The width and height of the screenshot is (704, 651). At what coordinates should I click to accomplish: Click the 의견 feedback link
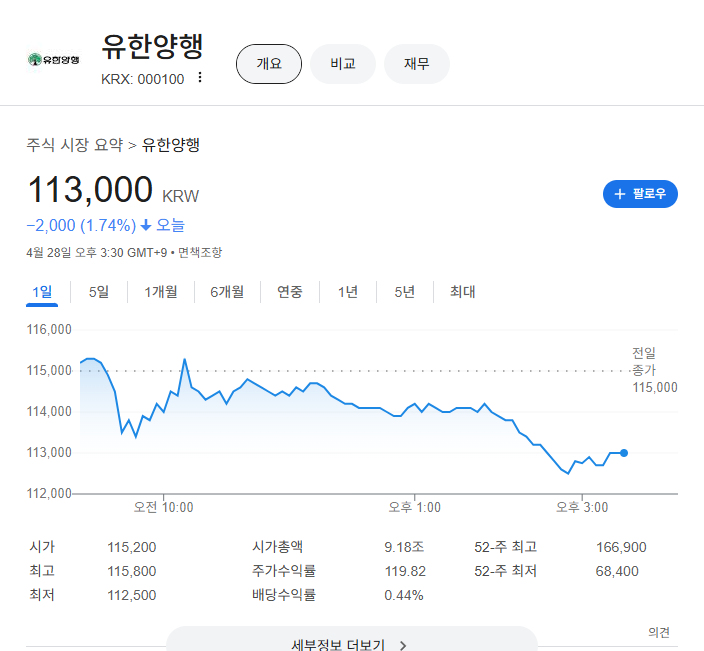(x=659, y=632)
